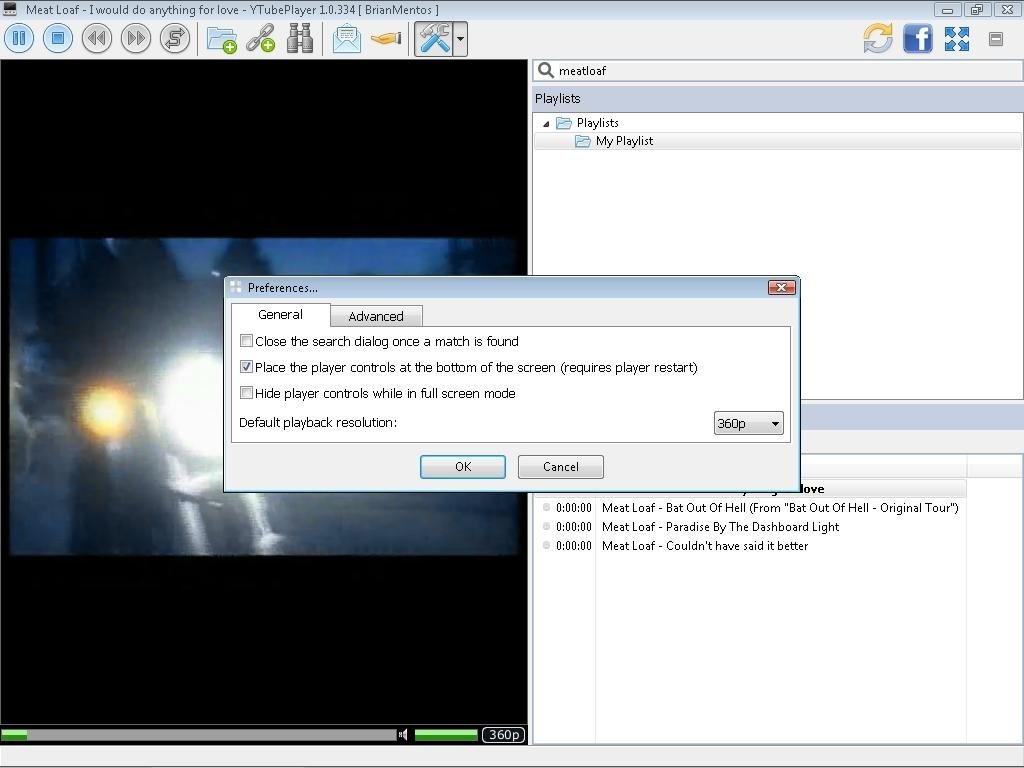Collapse the Playlists tree node
The height and width of the screenshot is (768, 1024).
[x=546, y=123]
